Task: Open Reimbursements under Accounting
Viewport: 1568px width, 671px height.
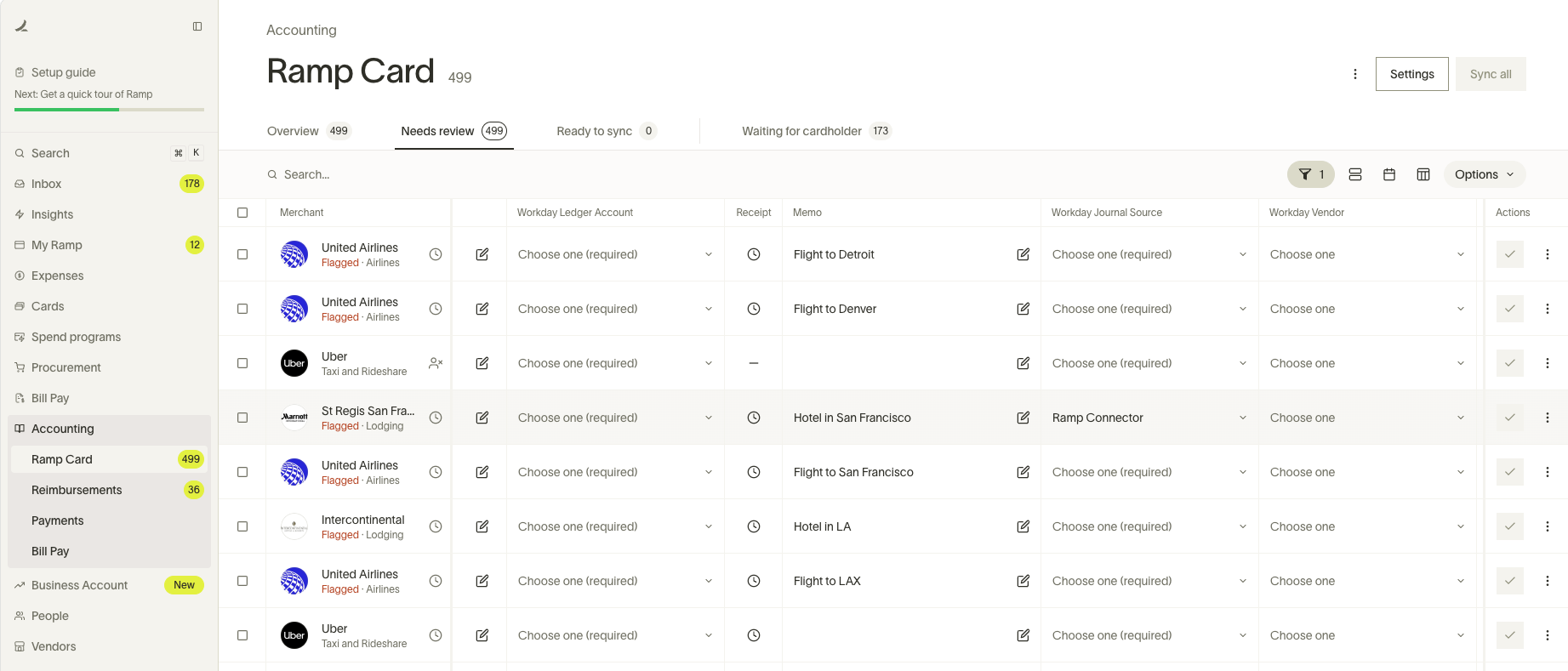Action: pyautogui.click(x=109, y=490)
